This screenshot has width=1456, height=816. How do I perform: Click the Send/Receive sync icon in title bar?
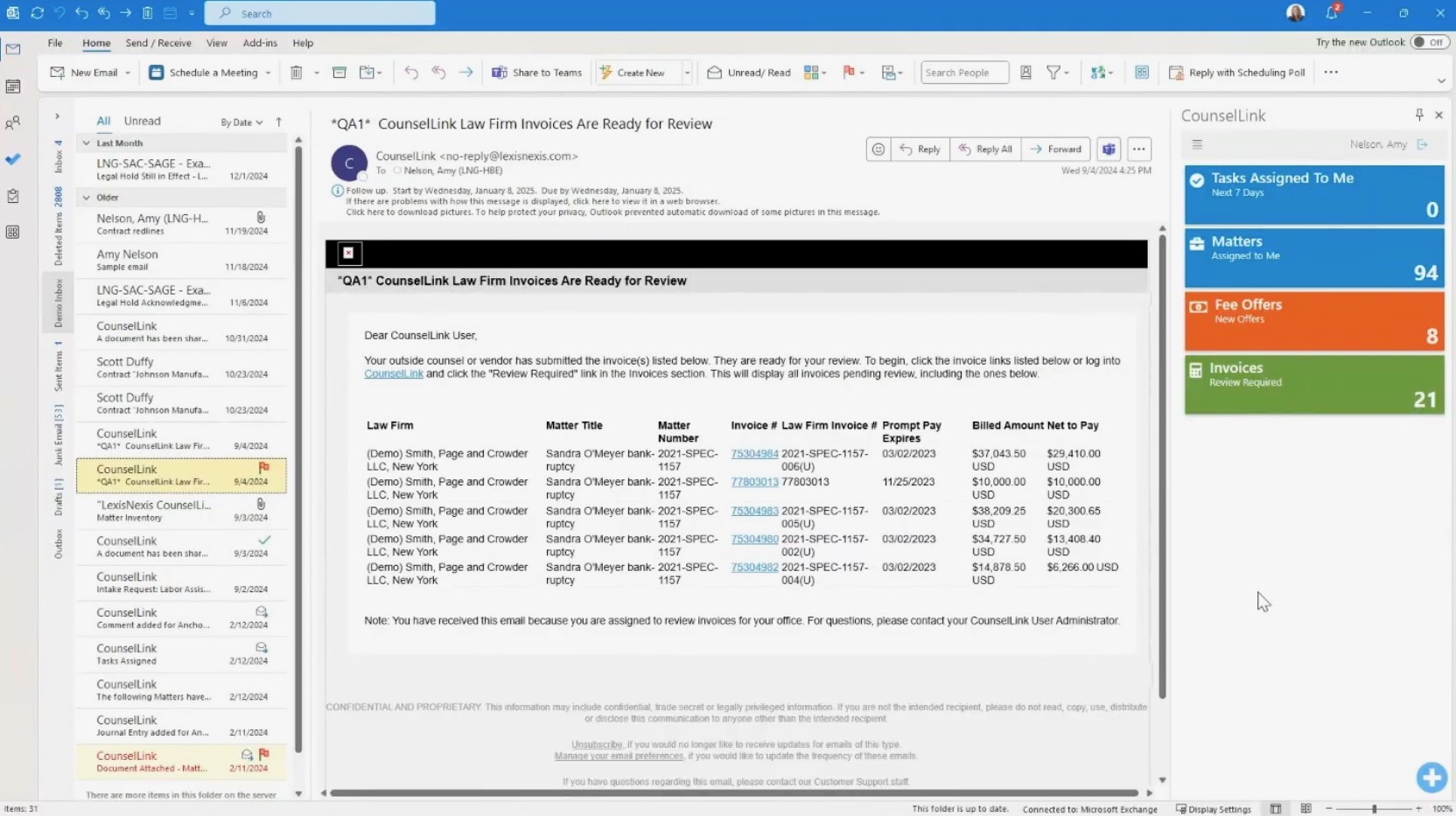click(37, 13)
